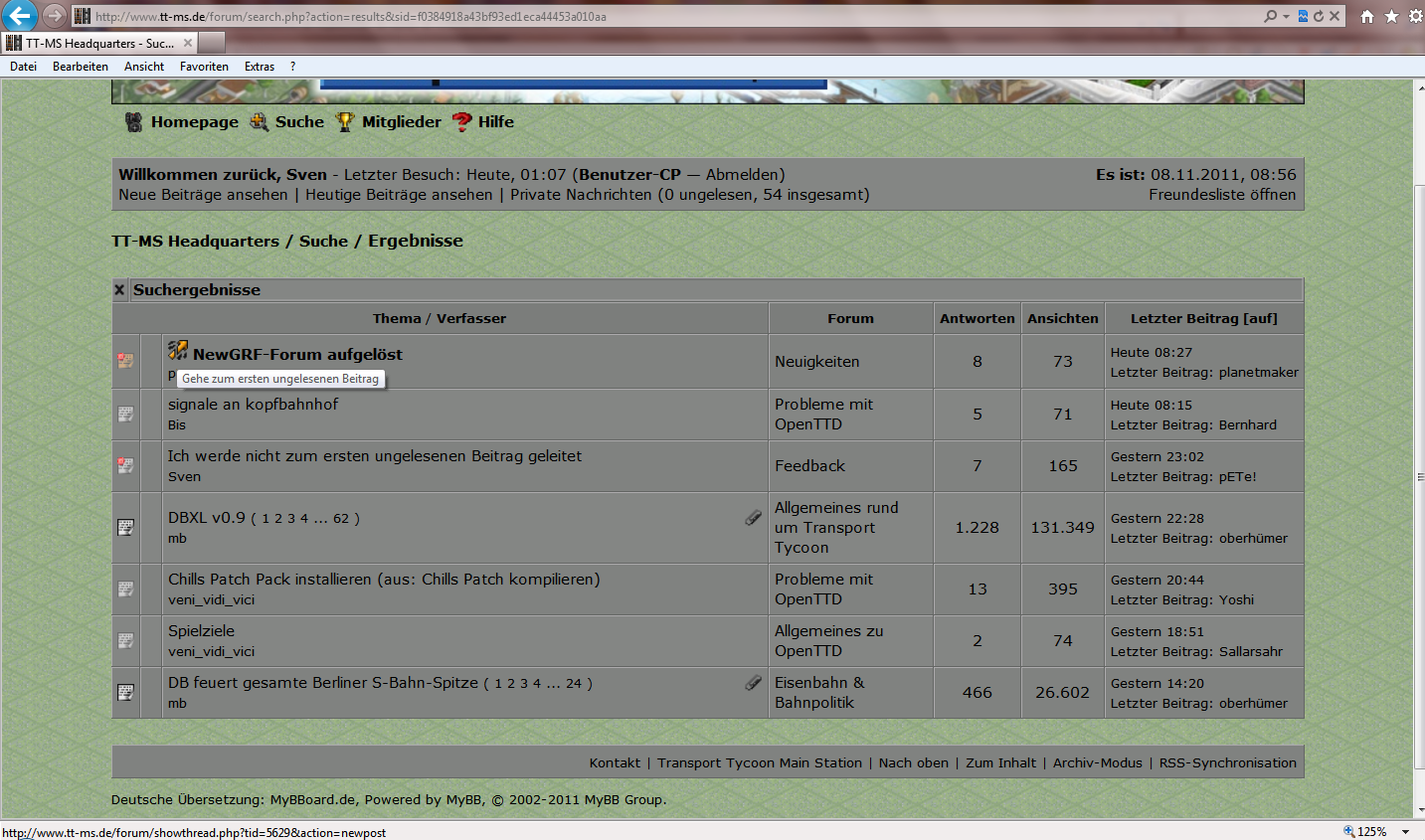
Task: Click the browser back arrow button
Action: point(20,16)
